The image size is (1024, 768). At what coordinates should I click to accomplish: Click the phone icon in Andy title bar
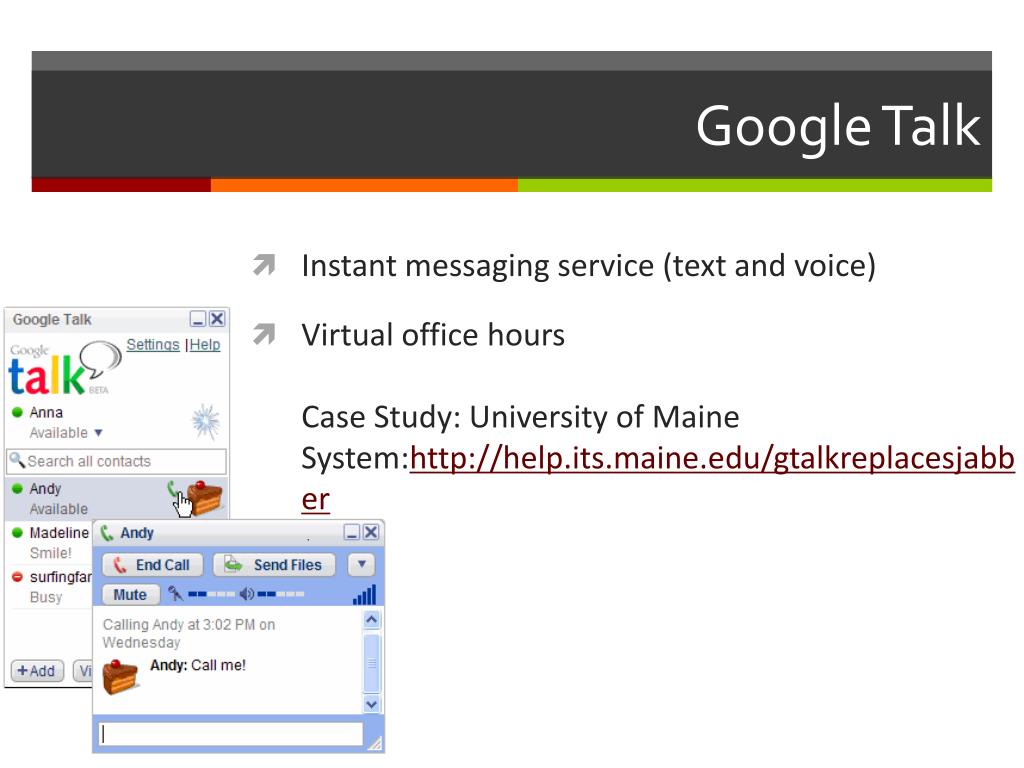tap(107, 533)
